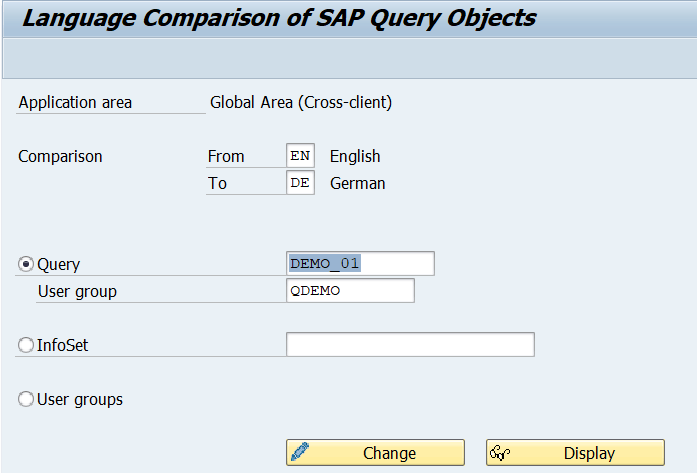Viewport: 697px width, 473px height.
Task: Click the 'Comparison' label
Action: [60, 156]
